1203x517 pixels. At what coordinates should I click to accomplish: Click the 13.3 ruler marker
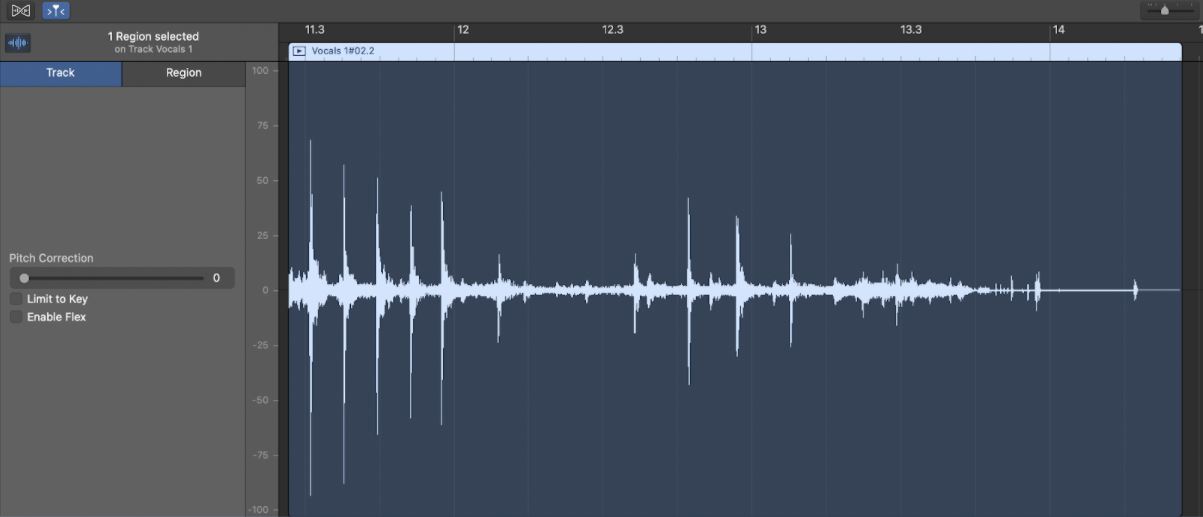[911, 30]
